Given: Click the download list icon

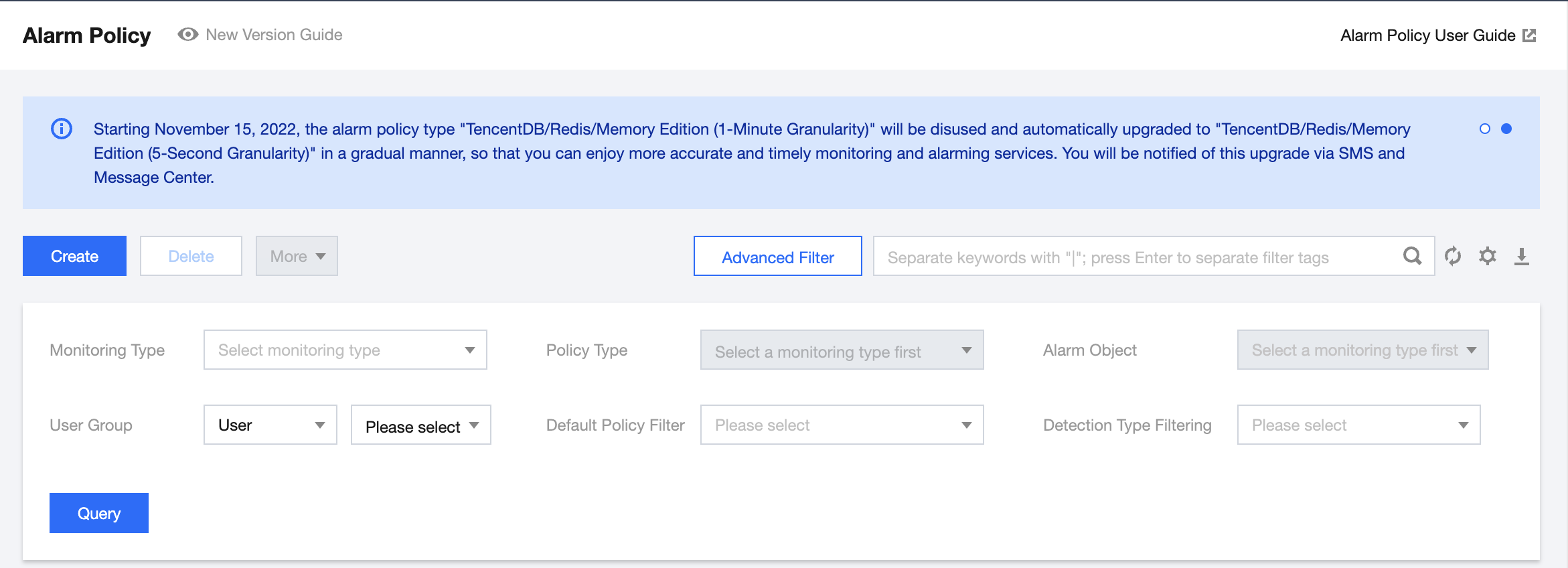Looking at the screenshot, I should 1521,256.
